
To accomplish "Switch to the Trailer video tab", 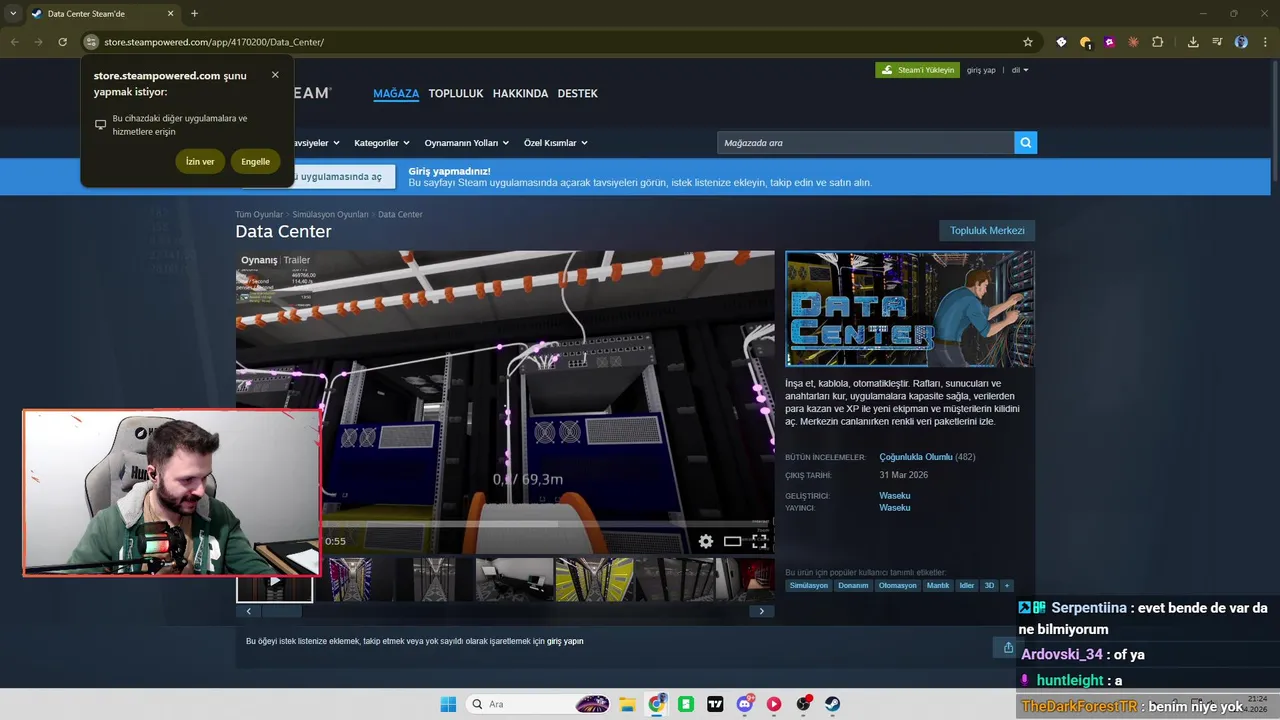I will (297, 260).
